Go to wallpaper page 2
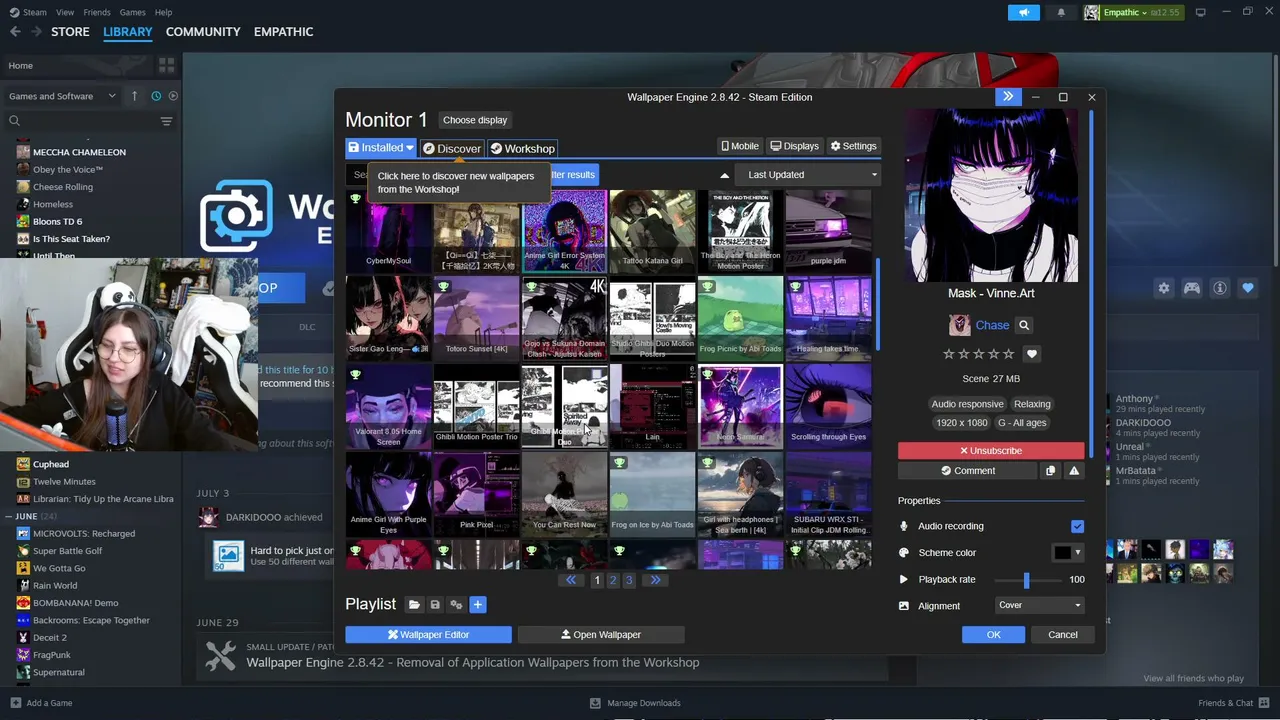The width and height of the screenshot is (1280, 720). 613,580
